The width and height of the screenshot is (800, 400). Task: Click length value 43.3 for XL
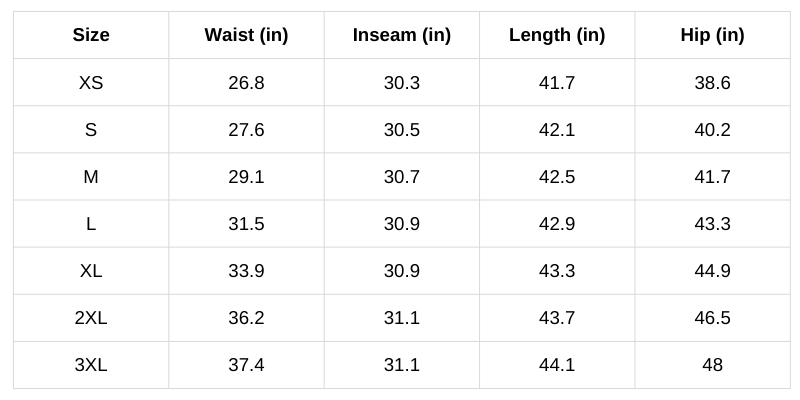[x=557, y=271]
